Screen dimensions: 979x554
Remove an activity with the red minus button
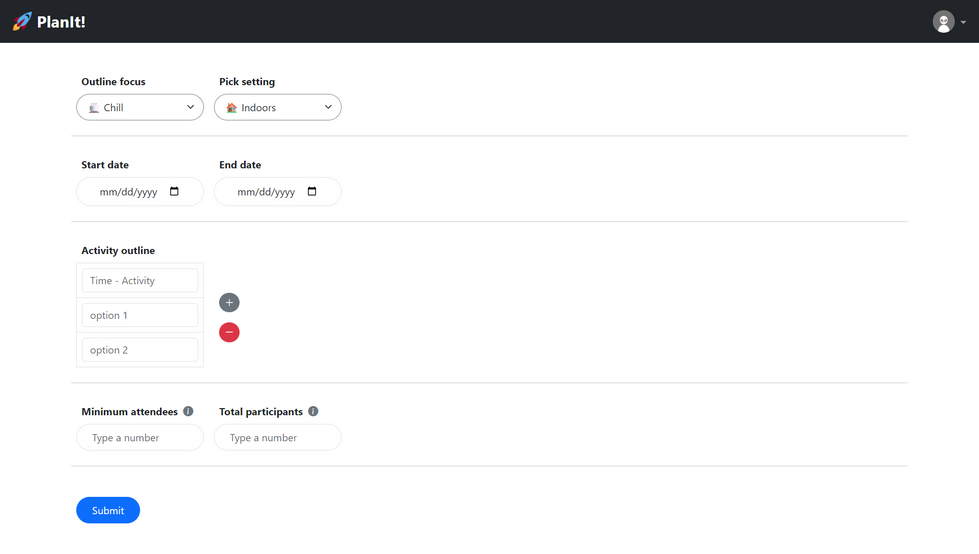[229, 332]
